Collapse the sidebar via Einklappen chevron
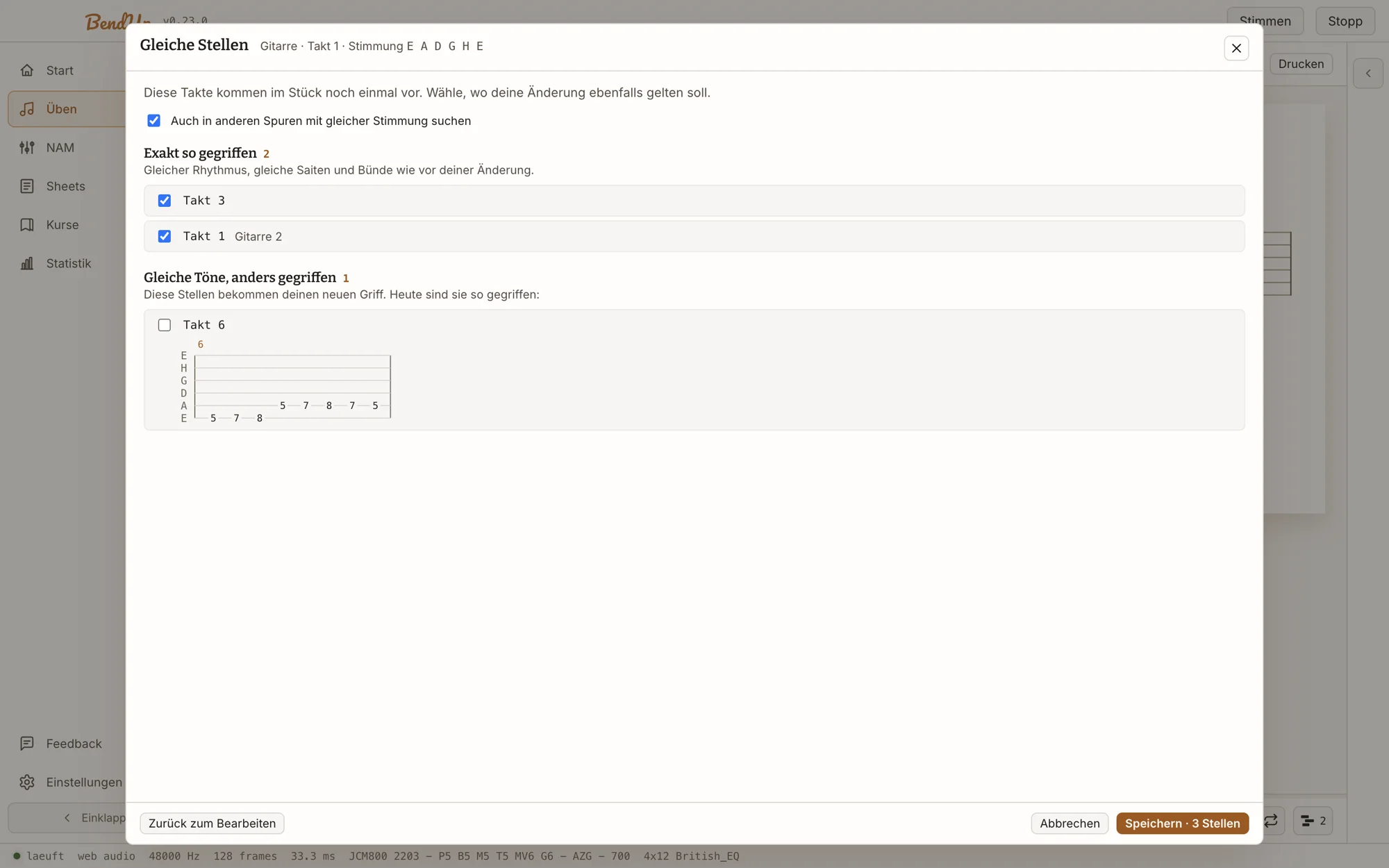 pyautogui.click(x=67, y=818)
